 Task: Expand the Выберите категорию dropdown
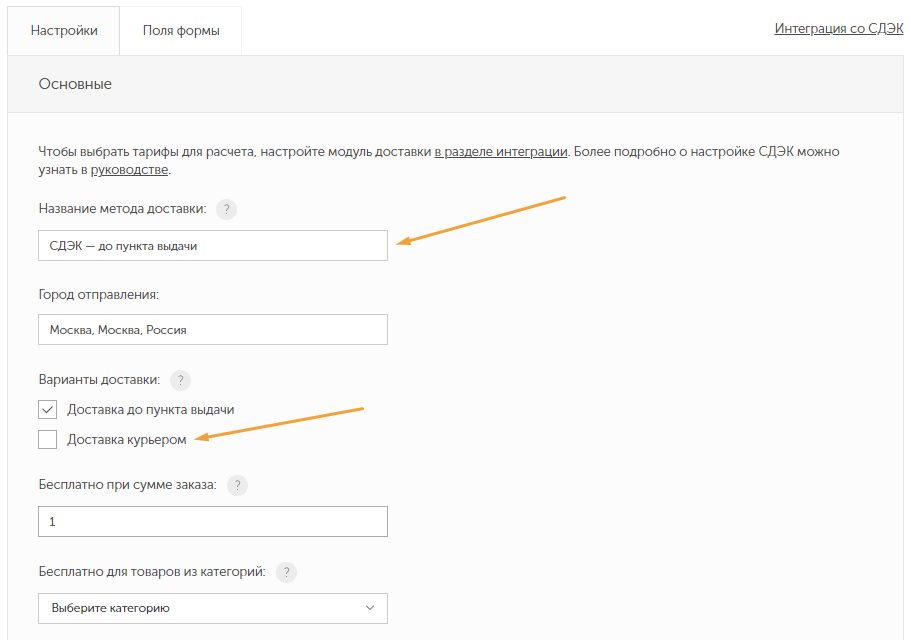point(213,608)
